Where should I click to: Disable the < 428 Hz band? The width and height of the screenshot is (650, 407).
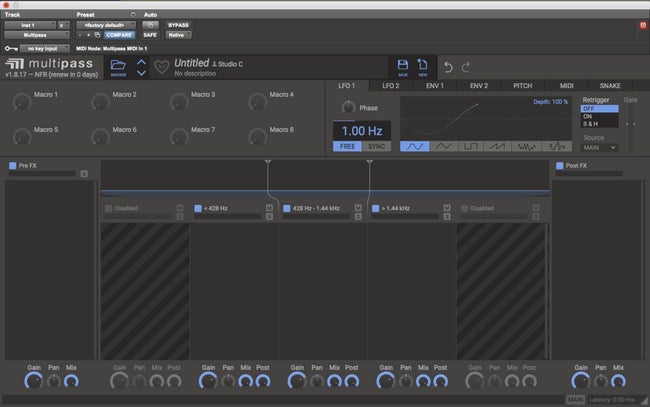[x=198, y=208]
